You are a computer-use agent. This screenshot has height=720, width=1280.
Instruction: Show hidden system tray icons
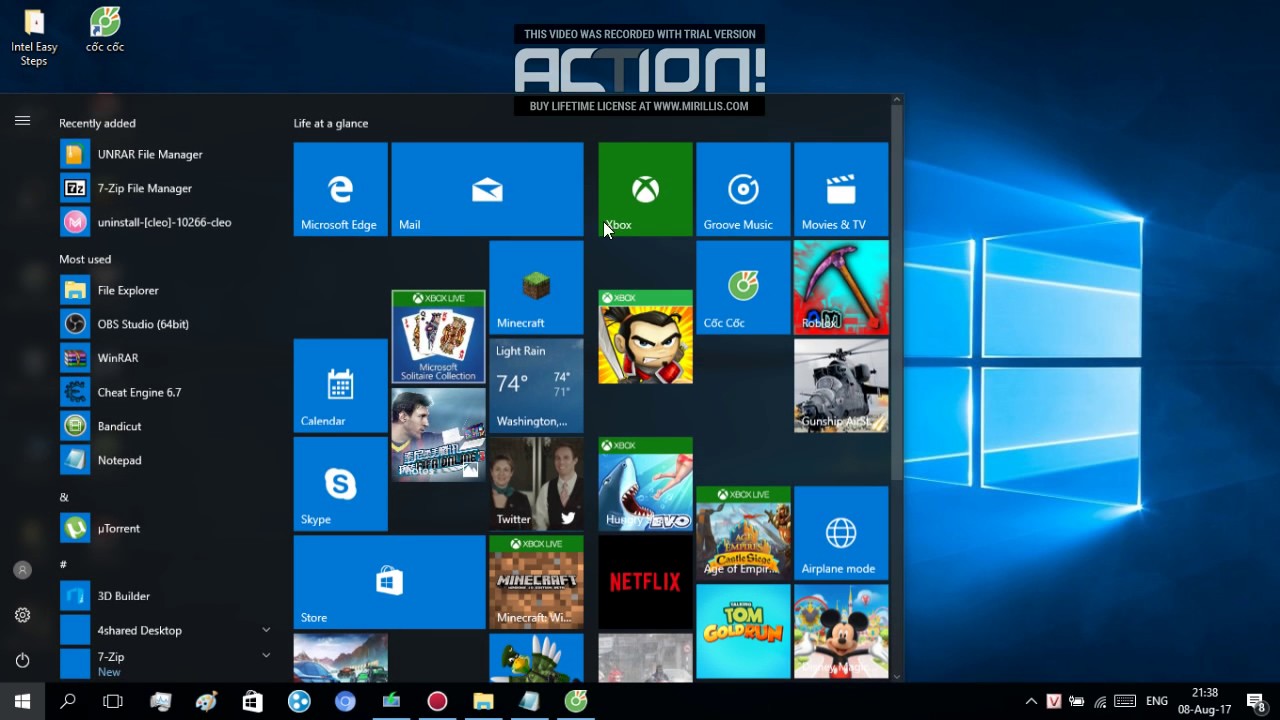(x=1031, y=701)
